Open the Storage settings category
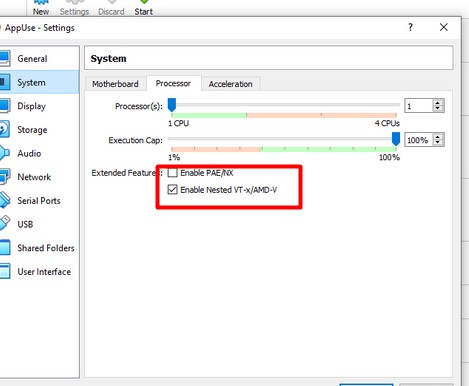 [x=39, y=130]
